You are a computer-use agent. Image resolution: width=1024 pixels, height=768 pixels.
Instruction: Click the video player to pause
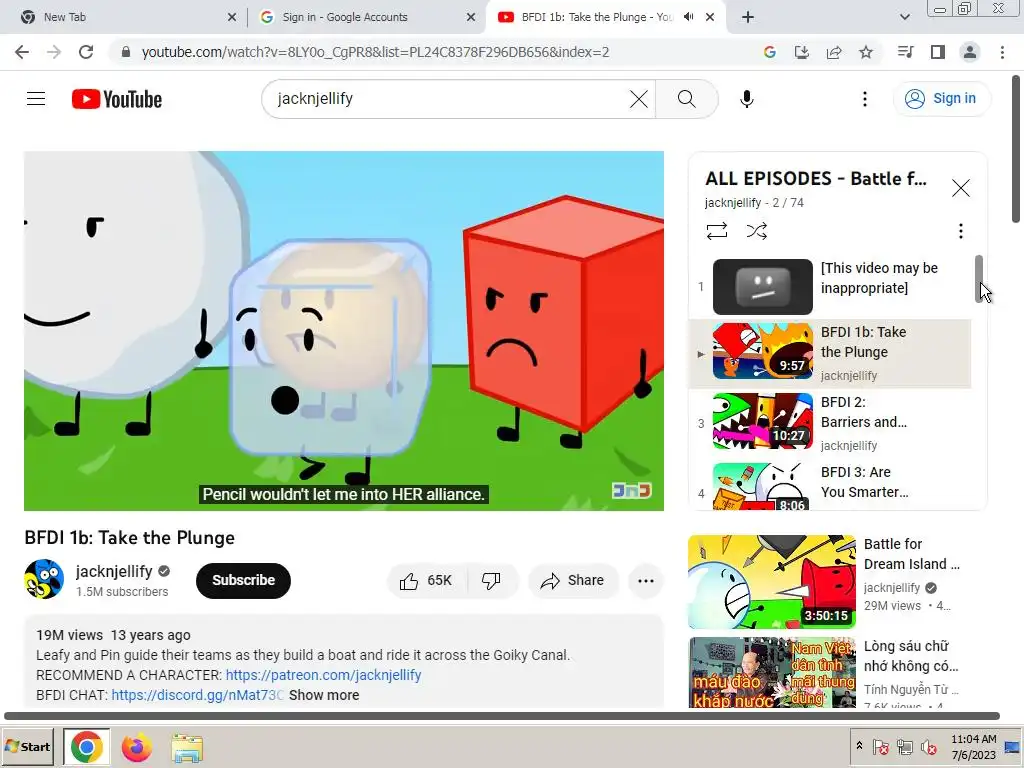pyautogui.click(x=344, y=330)
